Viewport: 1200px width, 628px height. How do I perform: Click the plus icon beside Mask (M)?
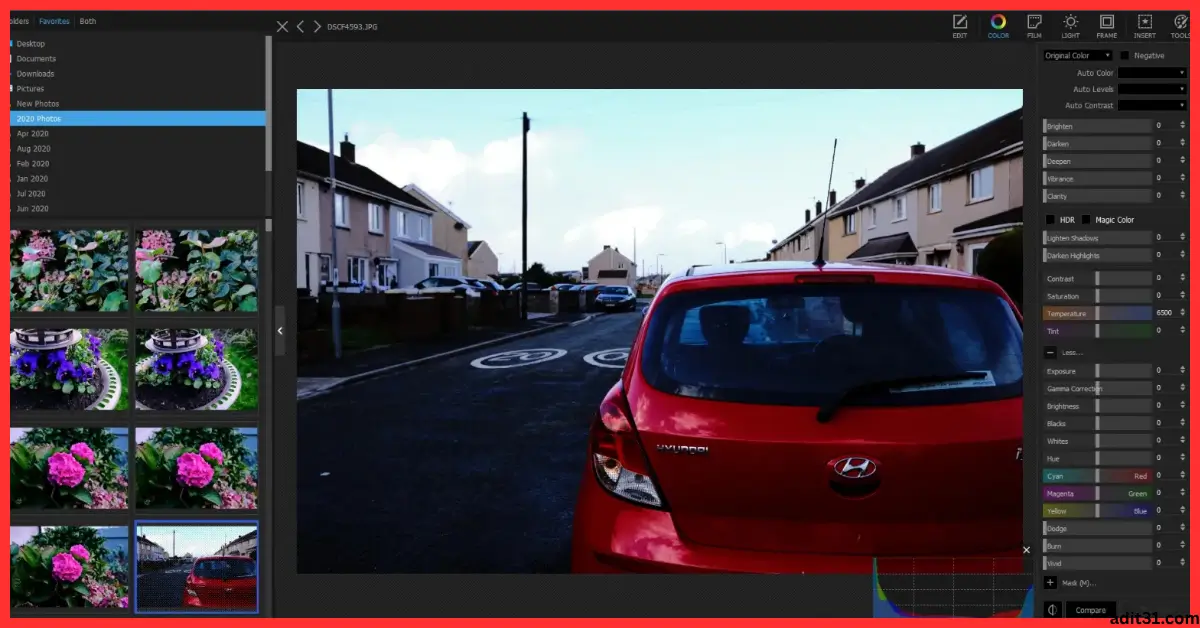point(1050,582)
